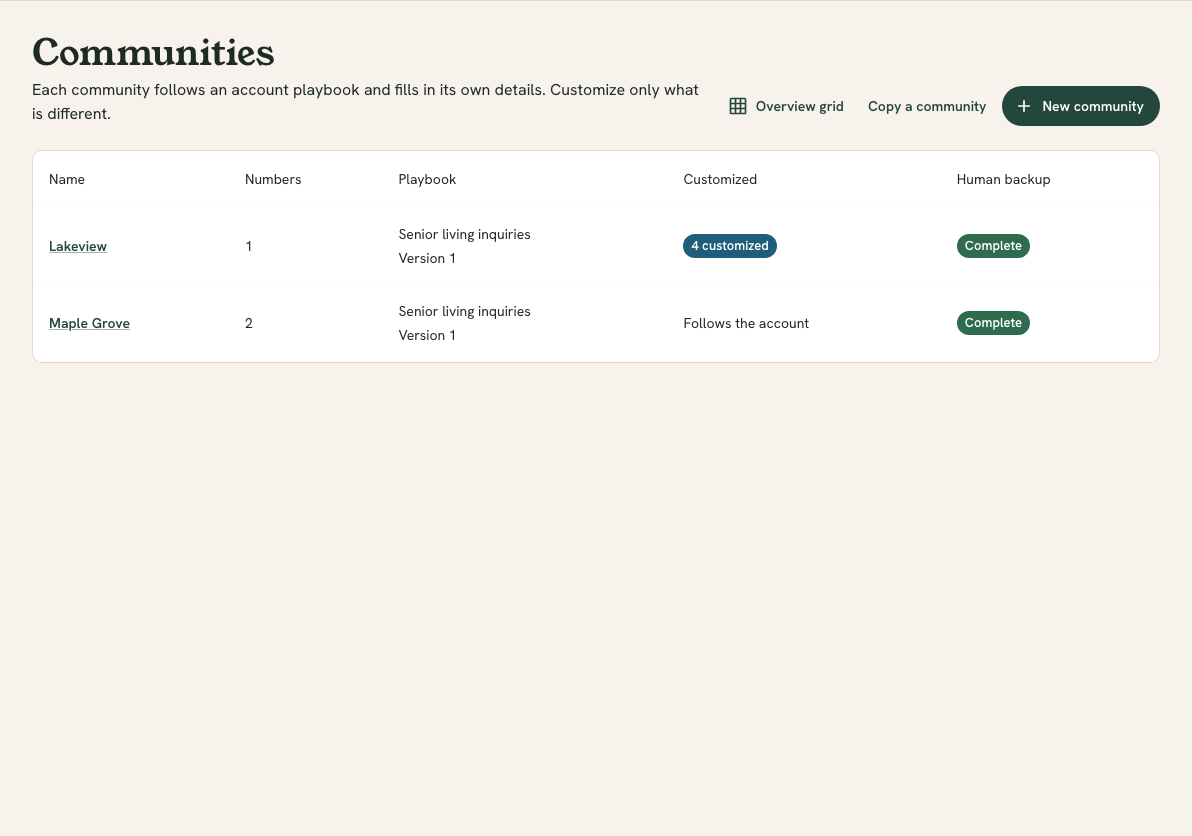The image size is (1192, 836).
Task: Click Lakeview's Complete human backup badge
Action: click(993, 246)
